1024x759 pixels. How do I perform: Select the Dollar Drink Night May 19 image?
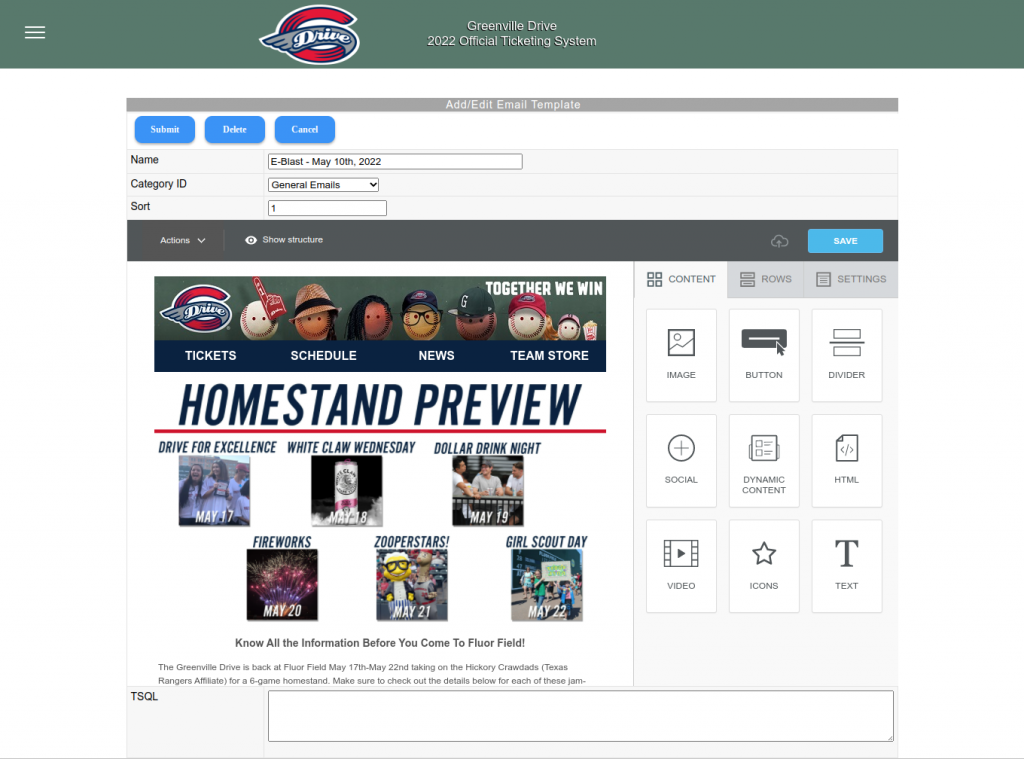488,491
